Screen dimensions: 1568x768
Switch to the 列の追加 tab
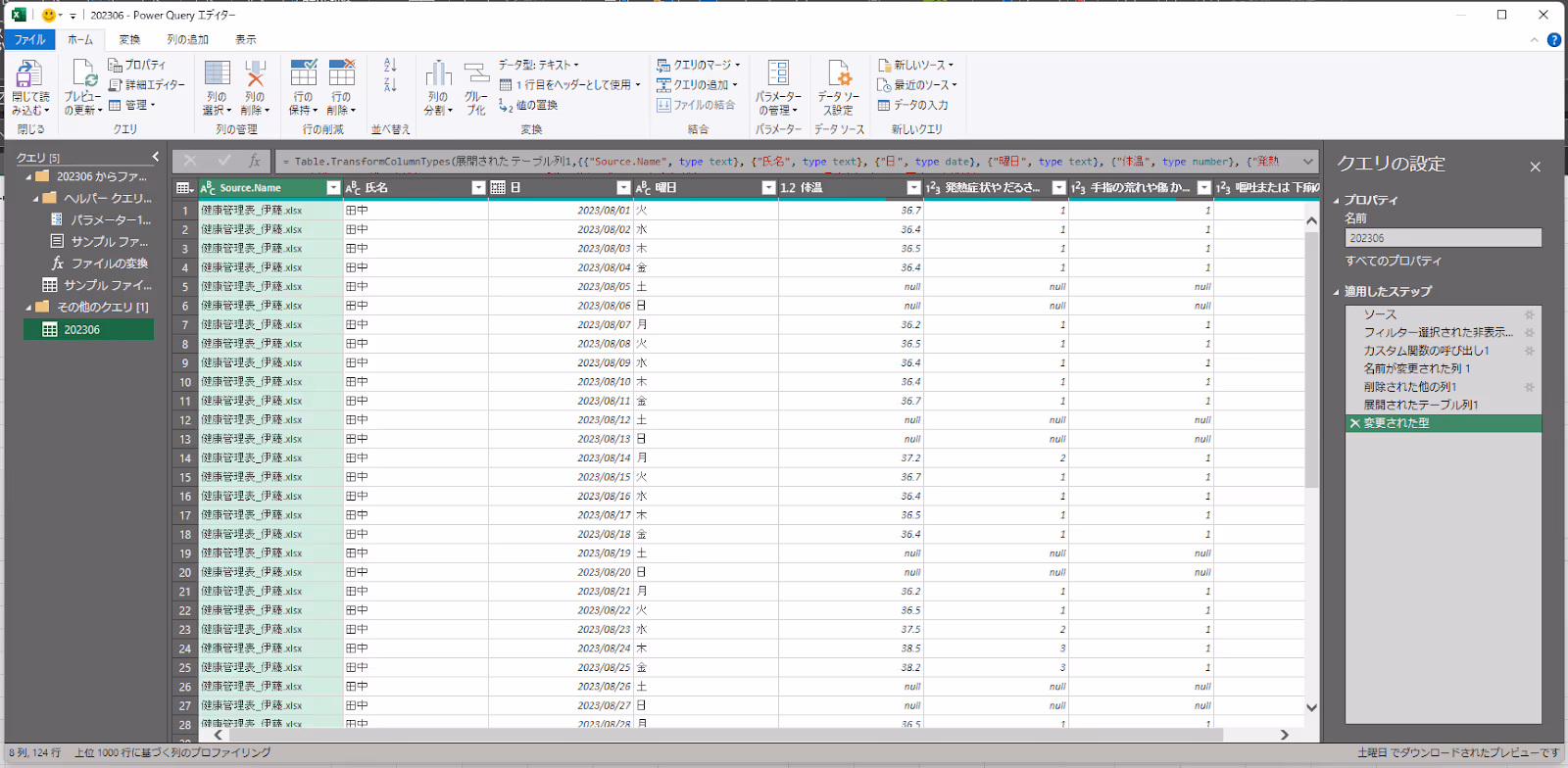coord(187,40)
